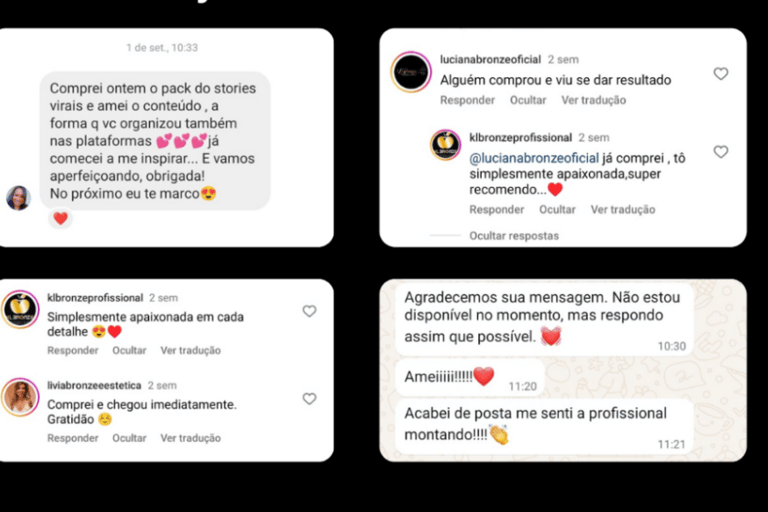Screen dimensions: 768x512
Task: Open lucianabronzeoficial profile avatar
Action: [411, 72]
